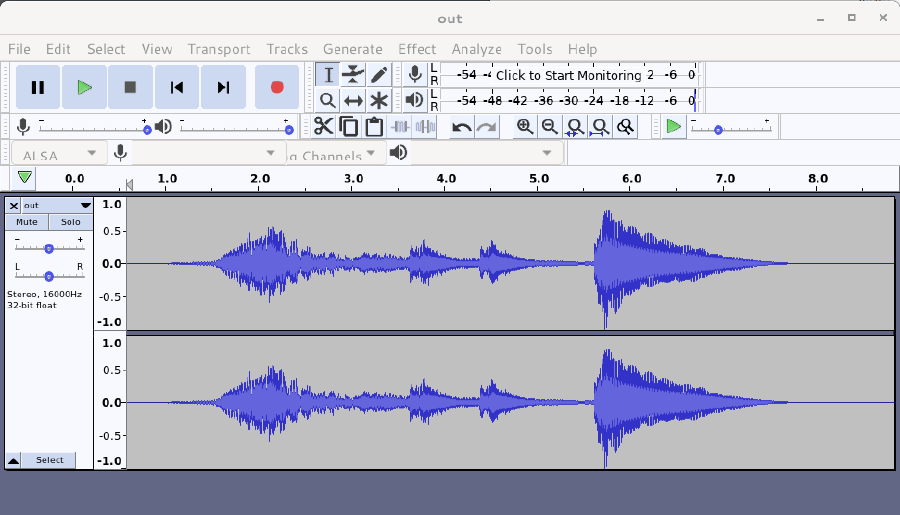Open the Generate menu
The width and height of the screenshot is (900, 515).
(352, 49)
